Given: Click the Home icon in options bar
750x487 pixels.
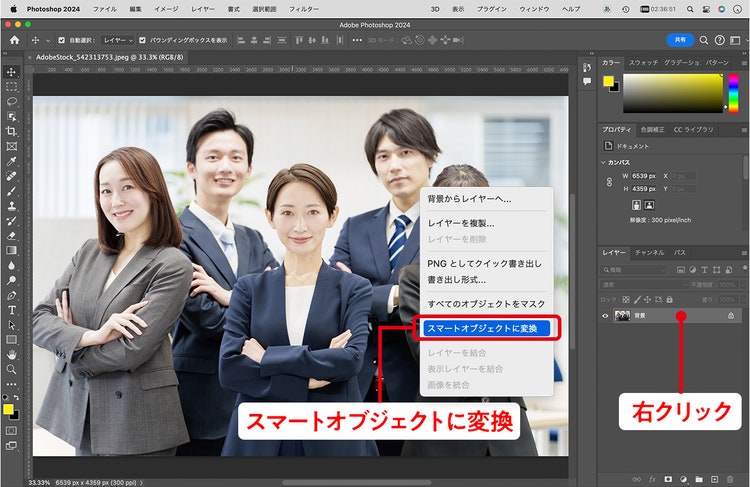Looking at the screenshot, I should tap(15, 40).
